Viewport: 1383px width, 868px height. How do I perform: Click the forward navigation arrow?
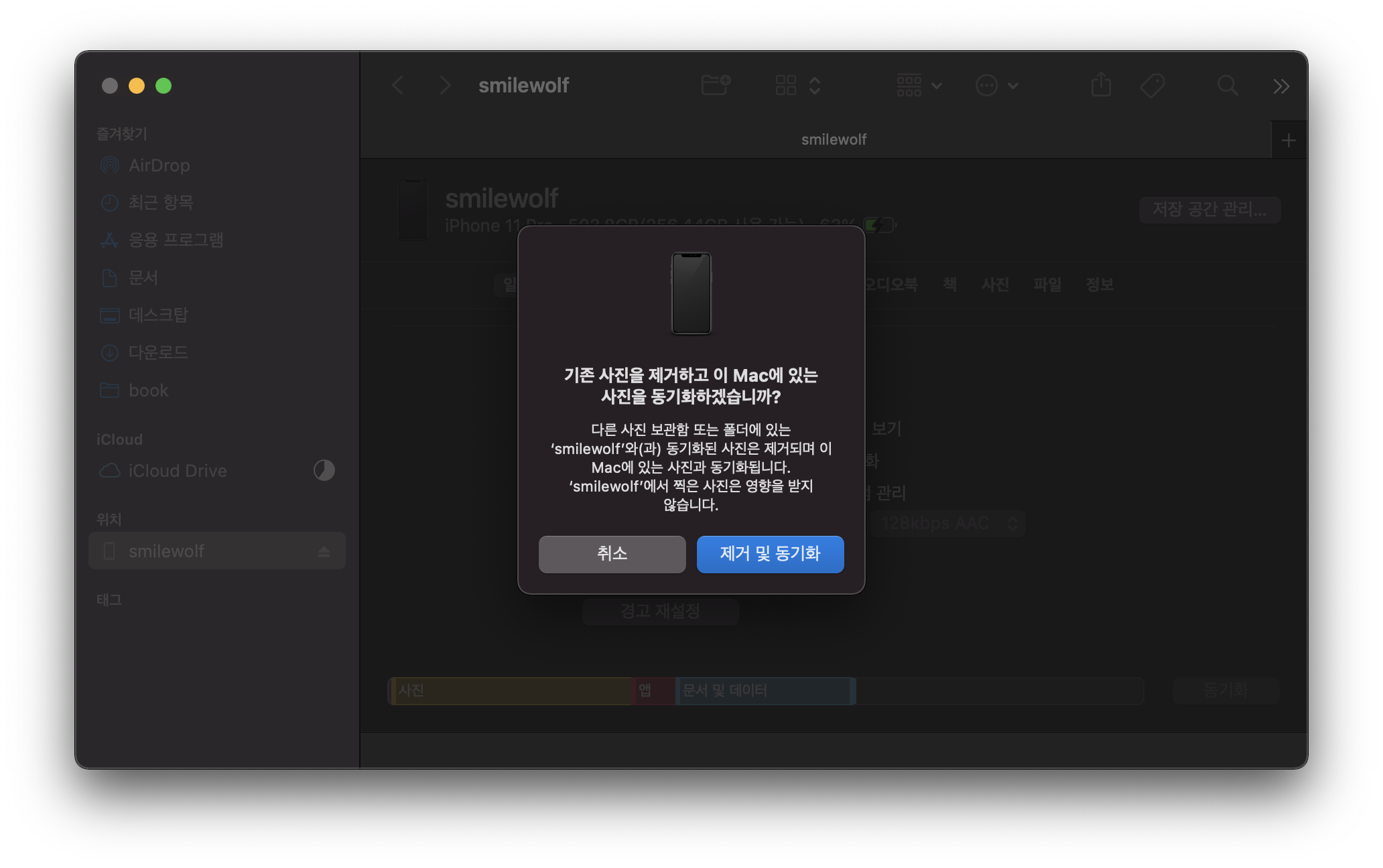(x=445, y=86)
